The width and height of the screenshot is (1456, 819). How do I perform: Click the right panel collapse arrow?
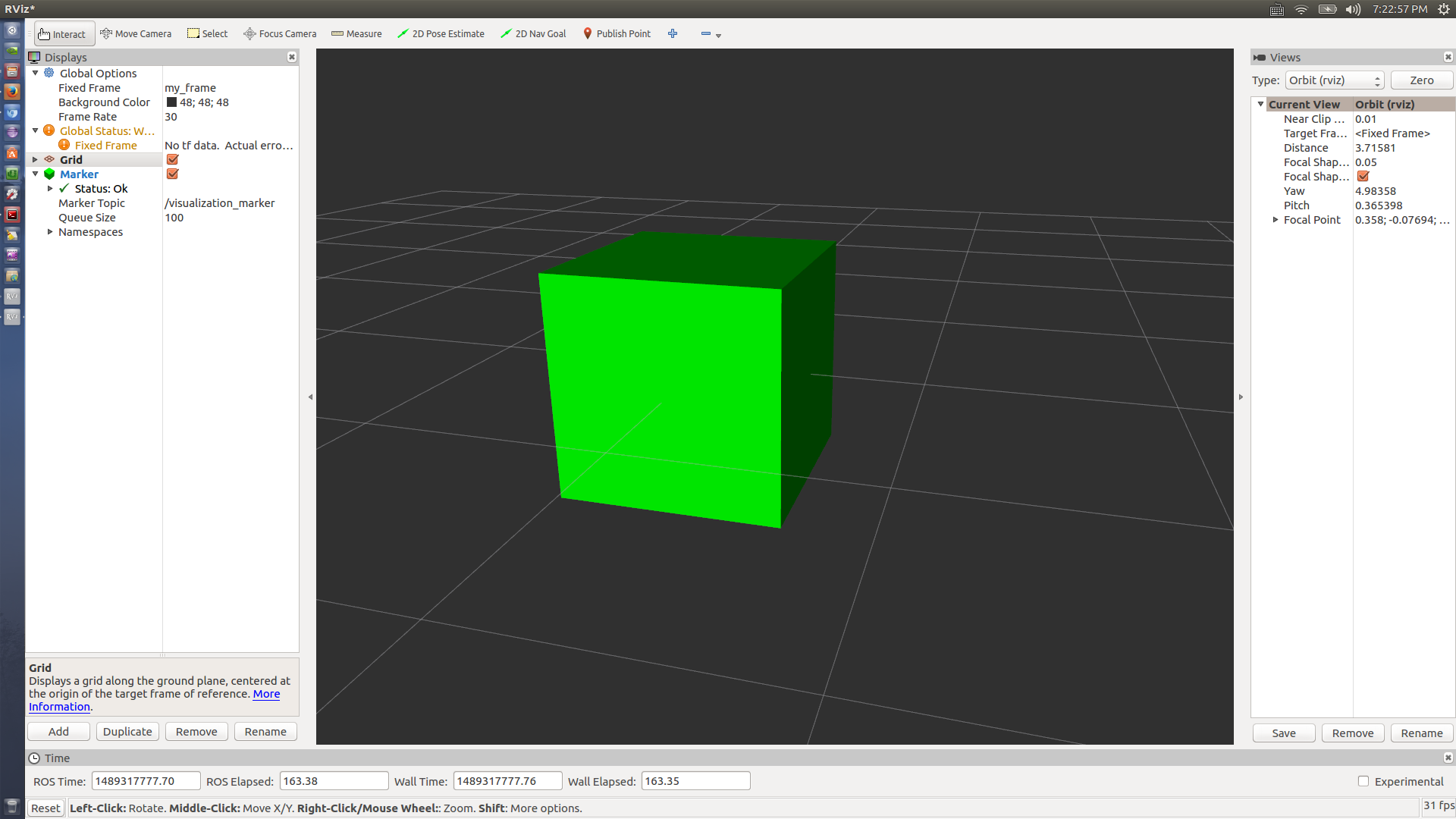(x=1241, y=397)
